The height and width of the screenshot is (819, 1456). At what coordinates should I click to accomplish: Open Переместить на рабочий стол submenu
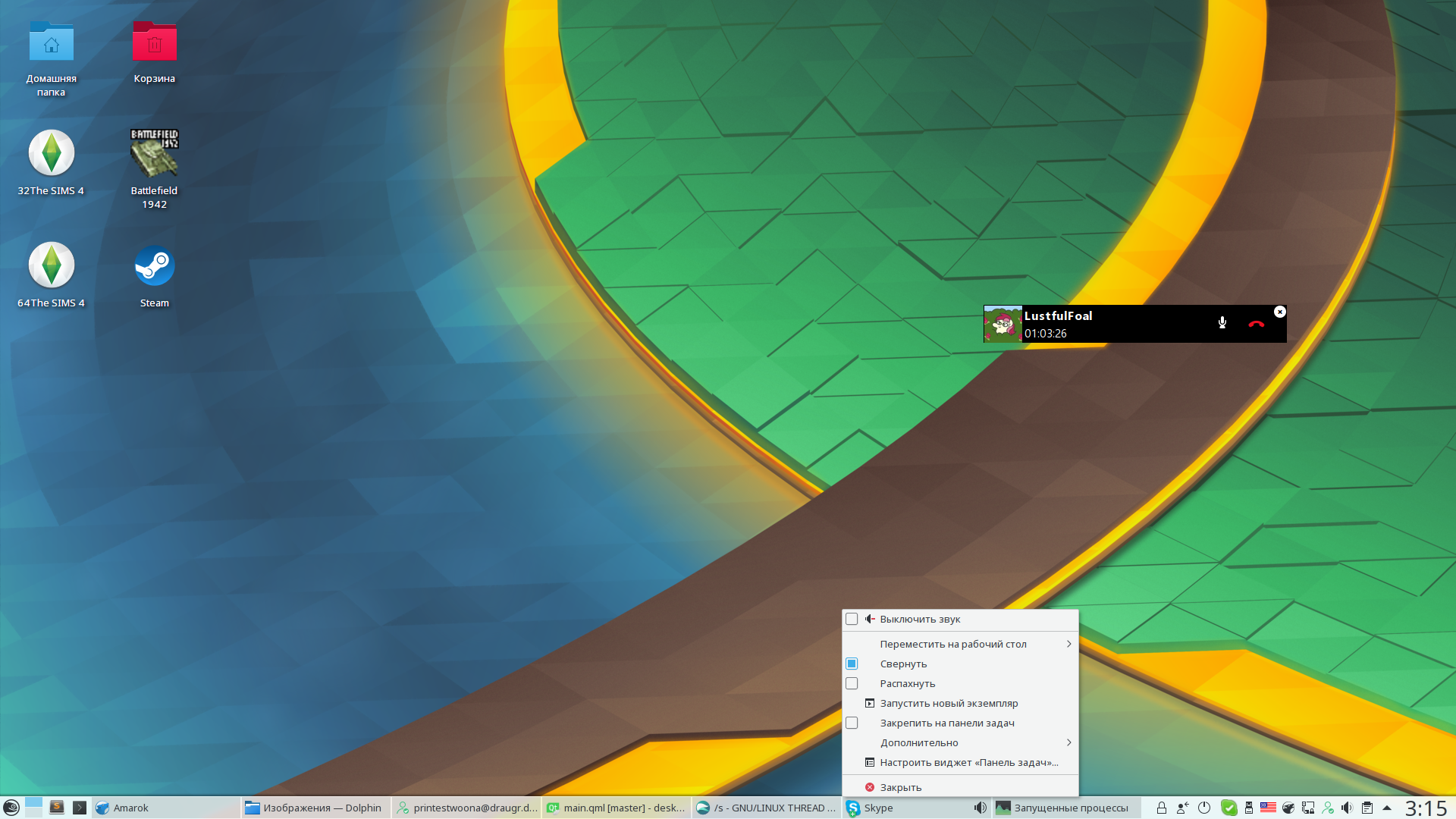point(960,644)
